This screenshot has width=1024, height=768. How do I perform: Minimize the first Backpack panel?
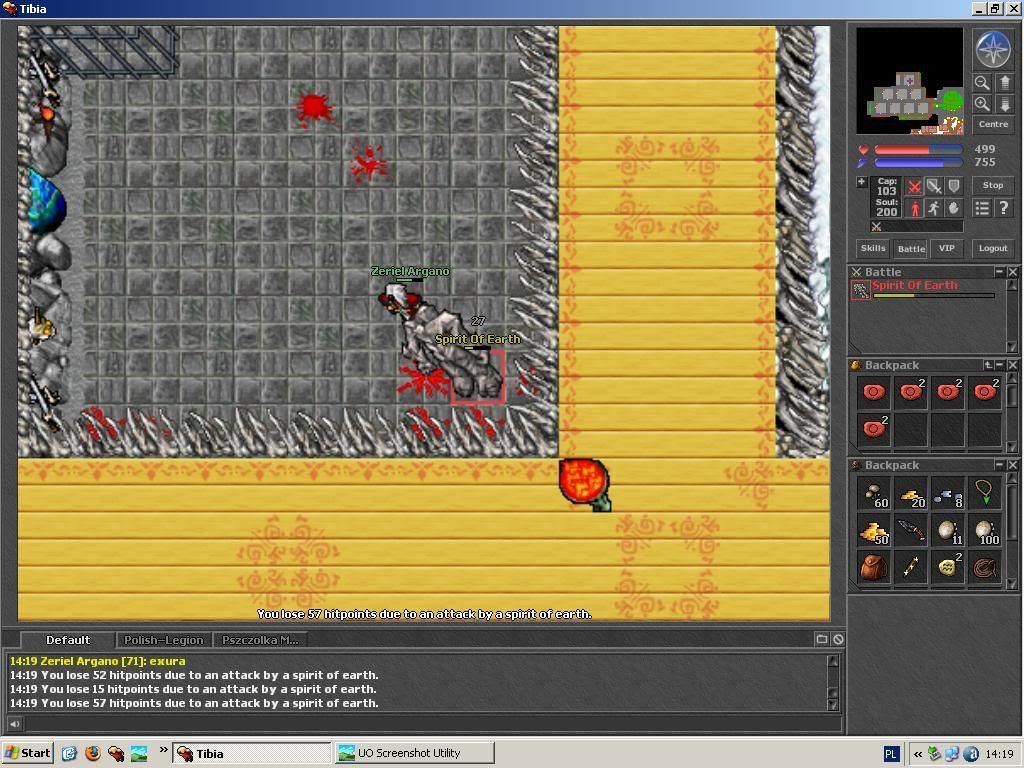1000,365
